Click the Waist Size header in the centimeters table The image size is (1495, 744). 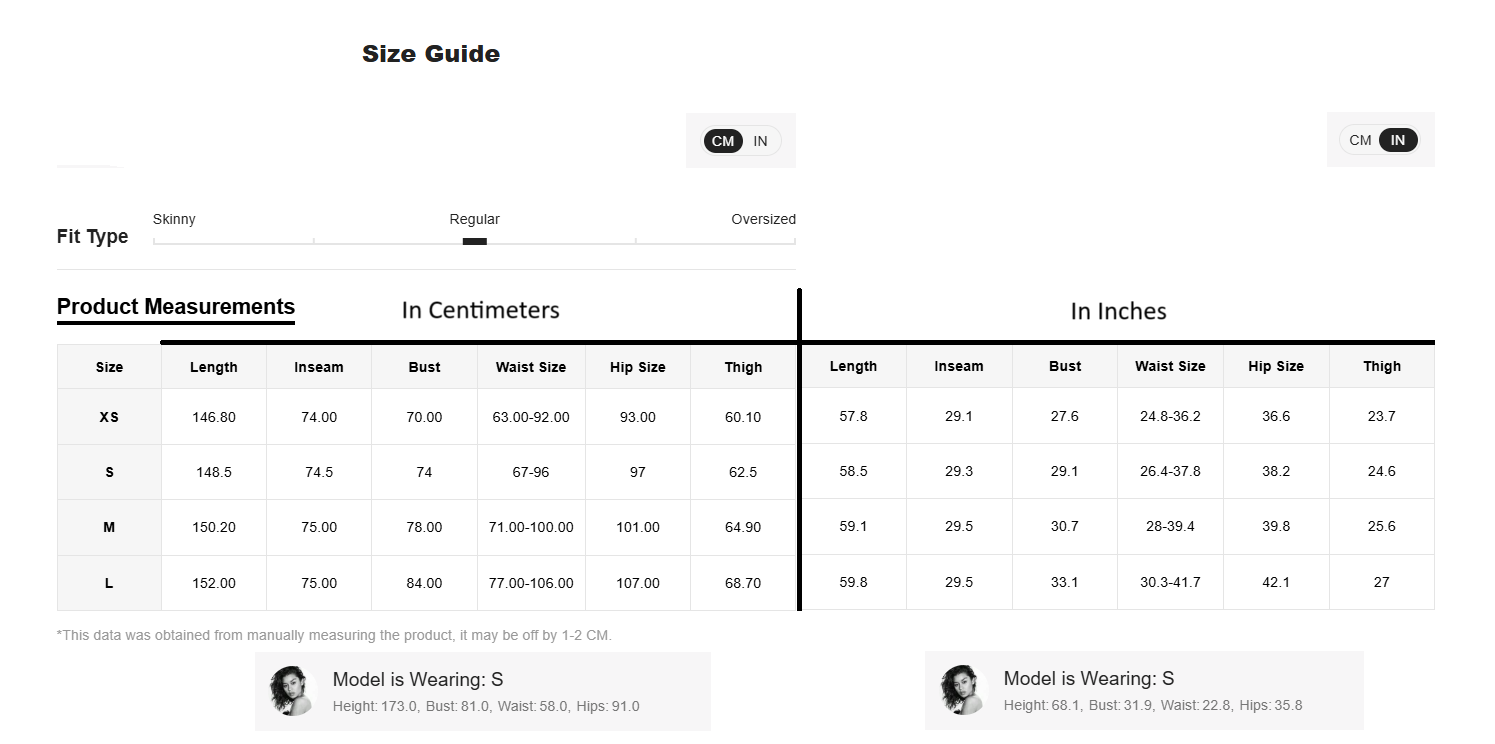[531, 367]
